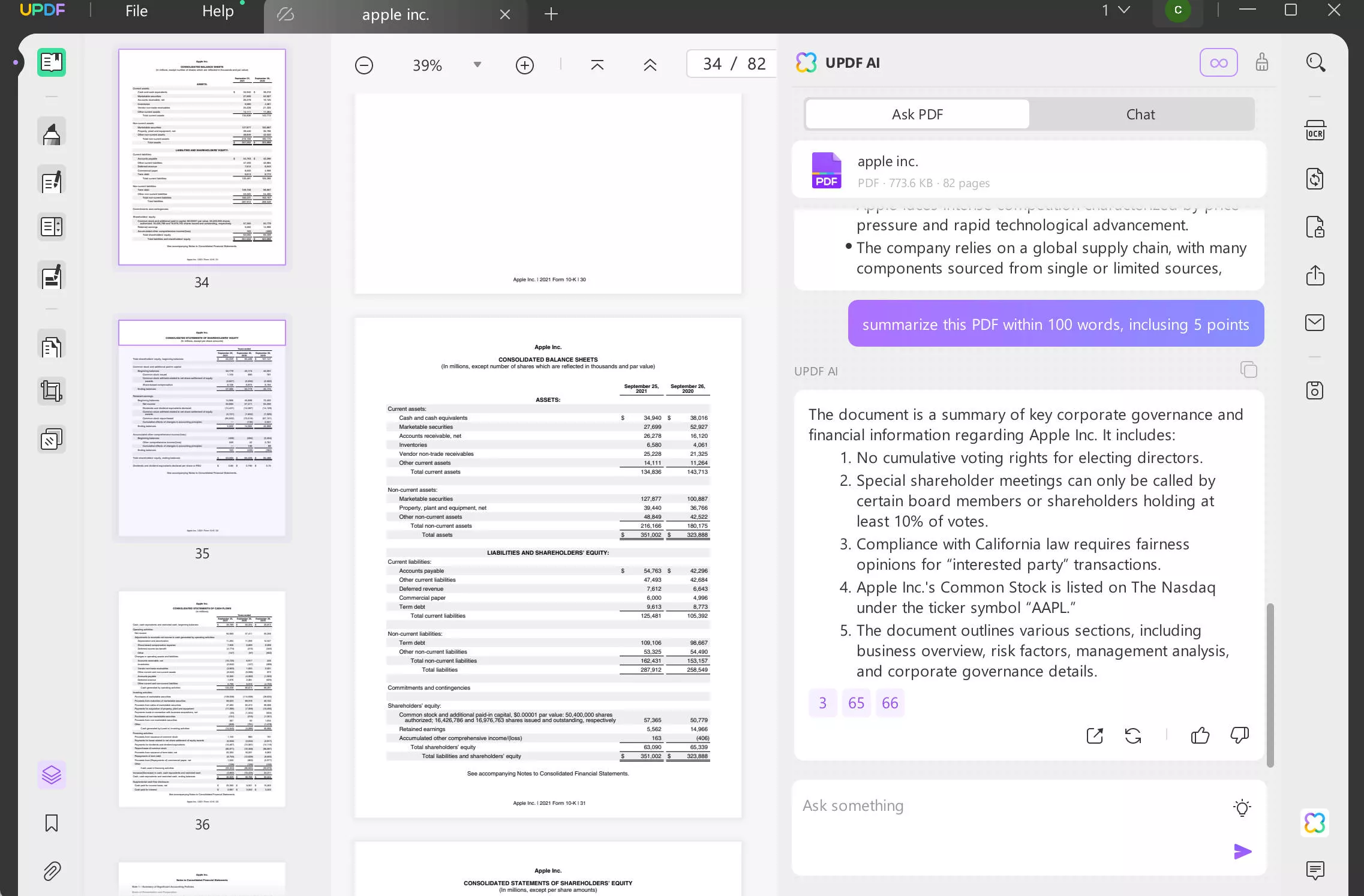Open prompt suggestions lightbulb icon
The width and height of the screenshot is (1364, 896).
1242,808
